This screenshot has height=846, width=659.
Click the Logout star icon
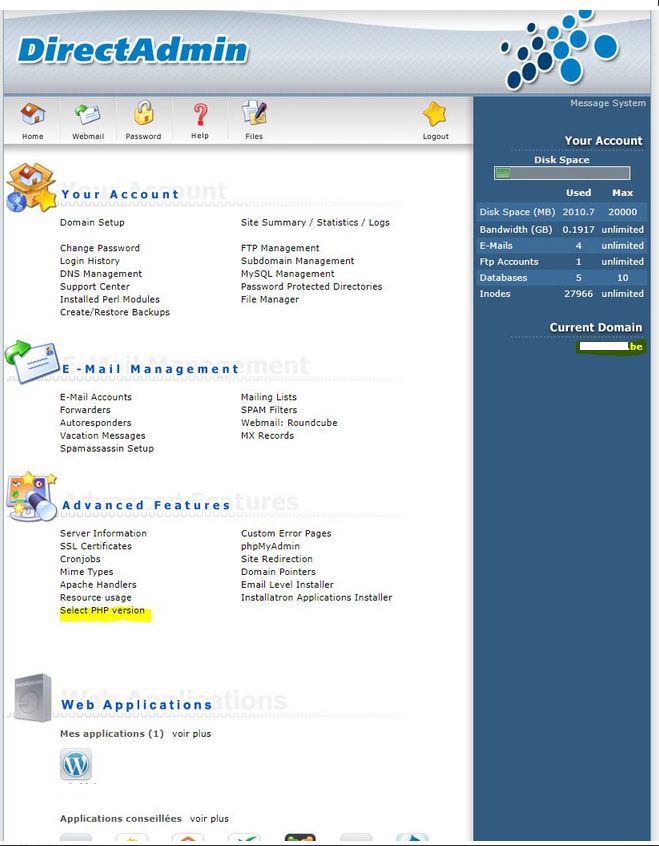click(435, 114)
